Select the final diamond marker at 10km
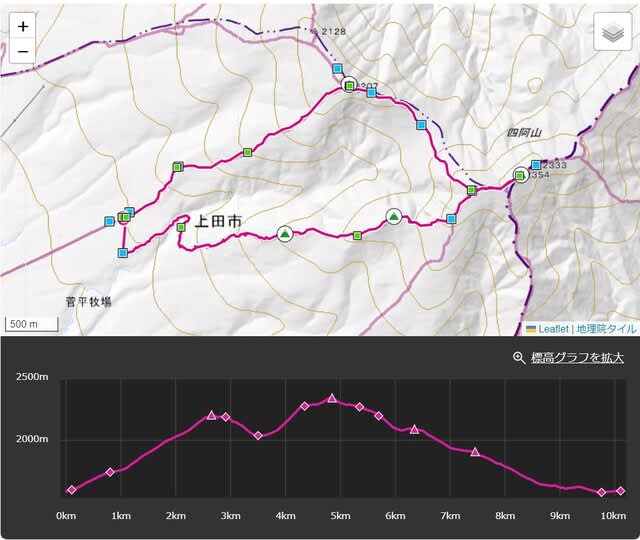Image resolution: width=640 pixels, height=540 pixels. (x=620, y=490)
